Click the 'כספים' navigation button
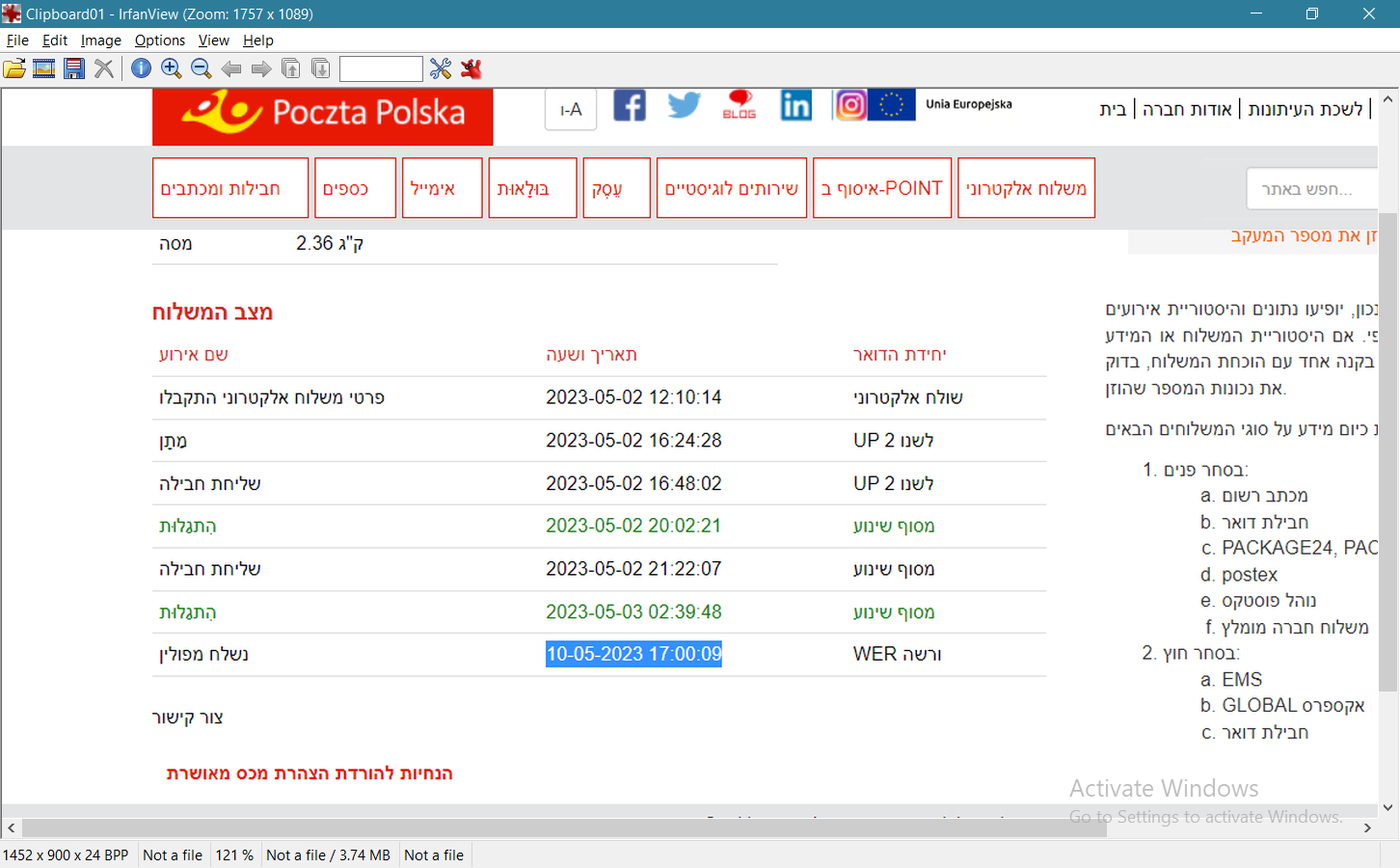 click(x=355, y=188)
